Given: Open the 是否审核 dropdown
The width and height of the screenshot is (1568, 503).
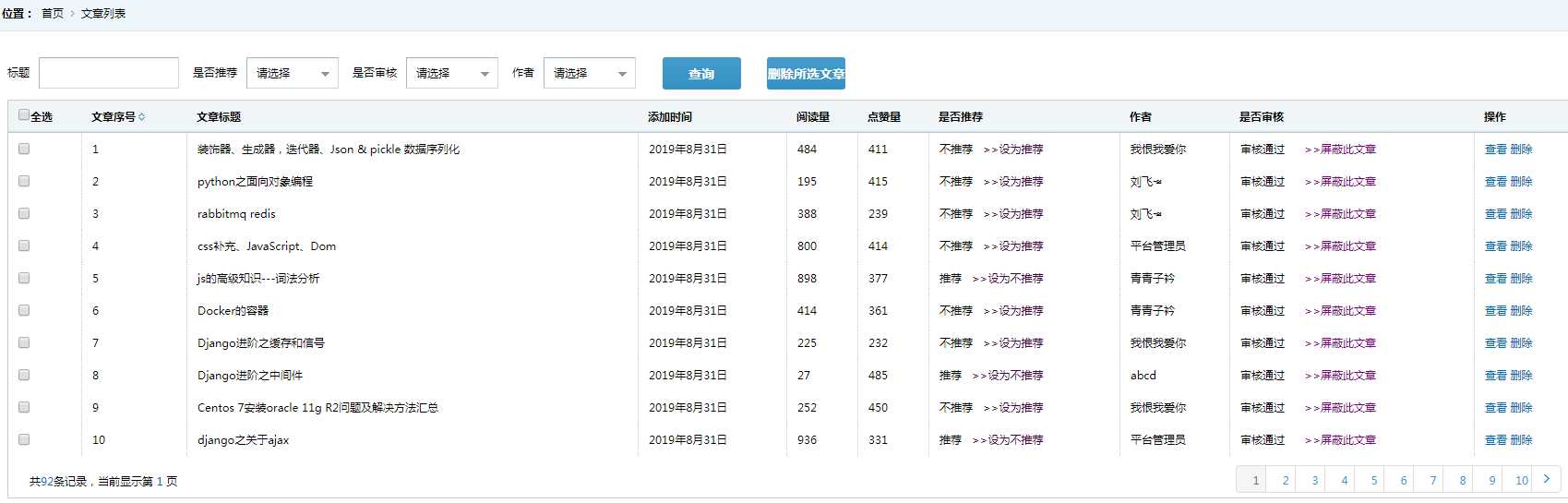Looking at the screenshot, I should (452, 73).
